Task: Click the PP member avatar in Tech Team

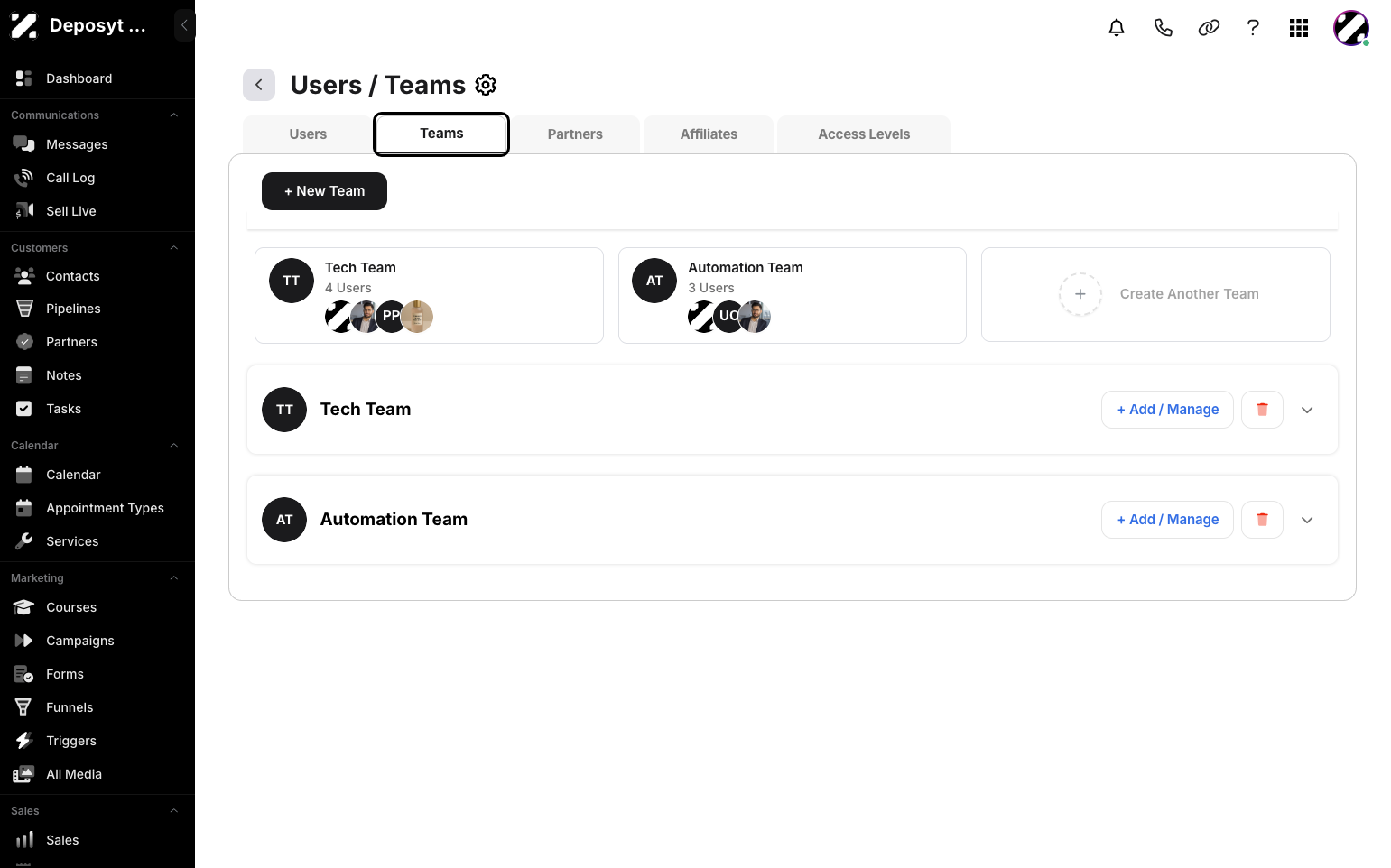Action: click(391, 316)
